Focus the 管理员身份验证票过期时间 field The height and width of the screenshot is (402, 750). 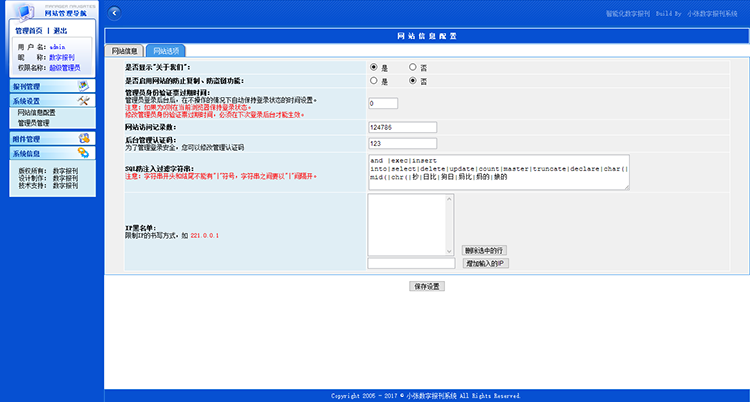click(383, 103)
